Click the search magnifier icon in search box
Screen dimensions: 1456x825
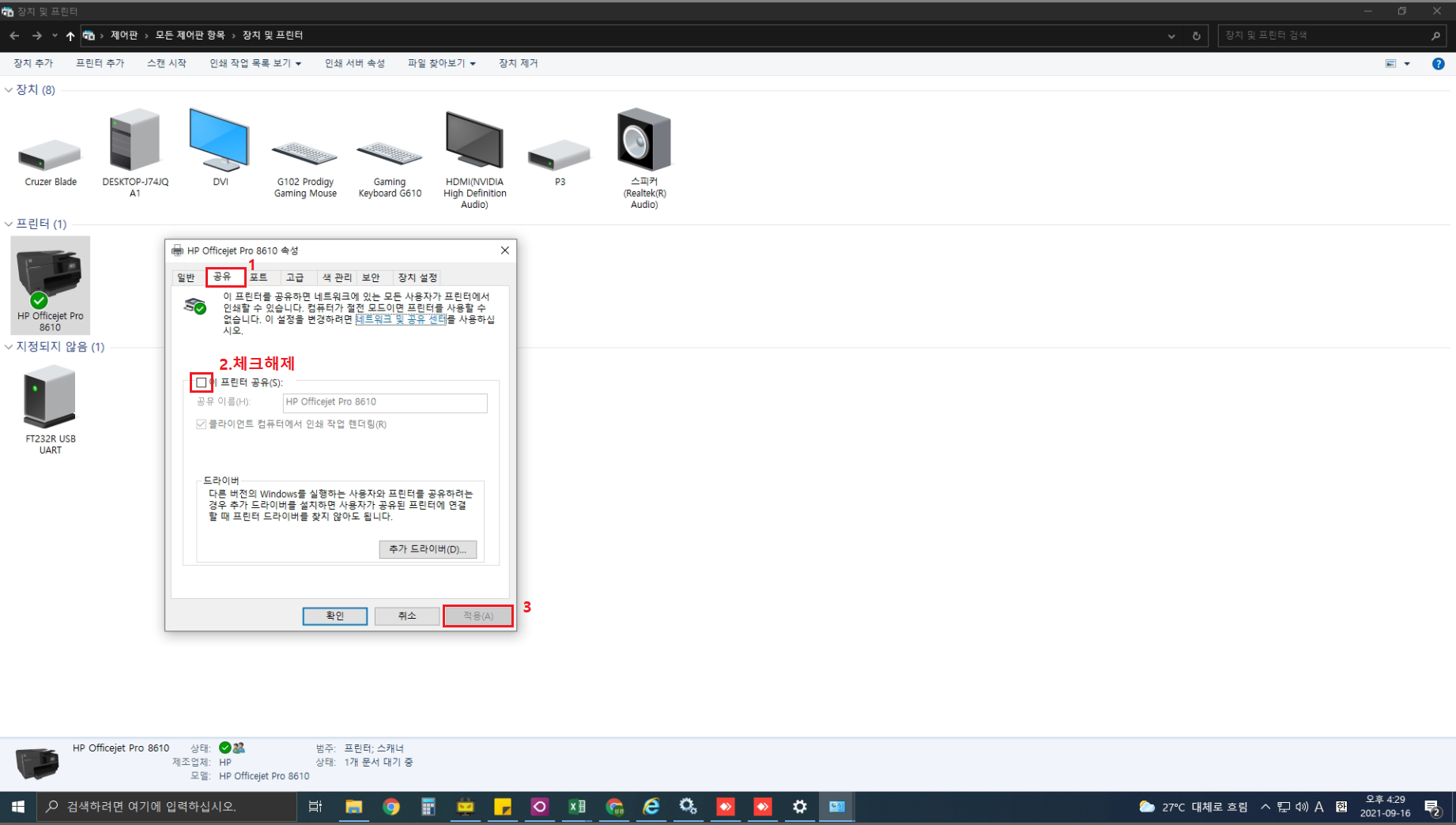point(1435,36)
